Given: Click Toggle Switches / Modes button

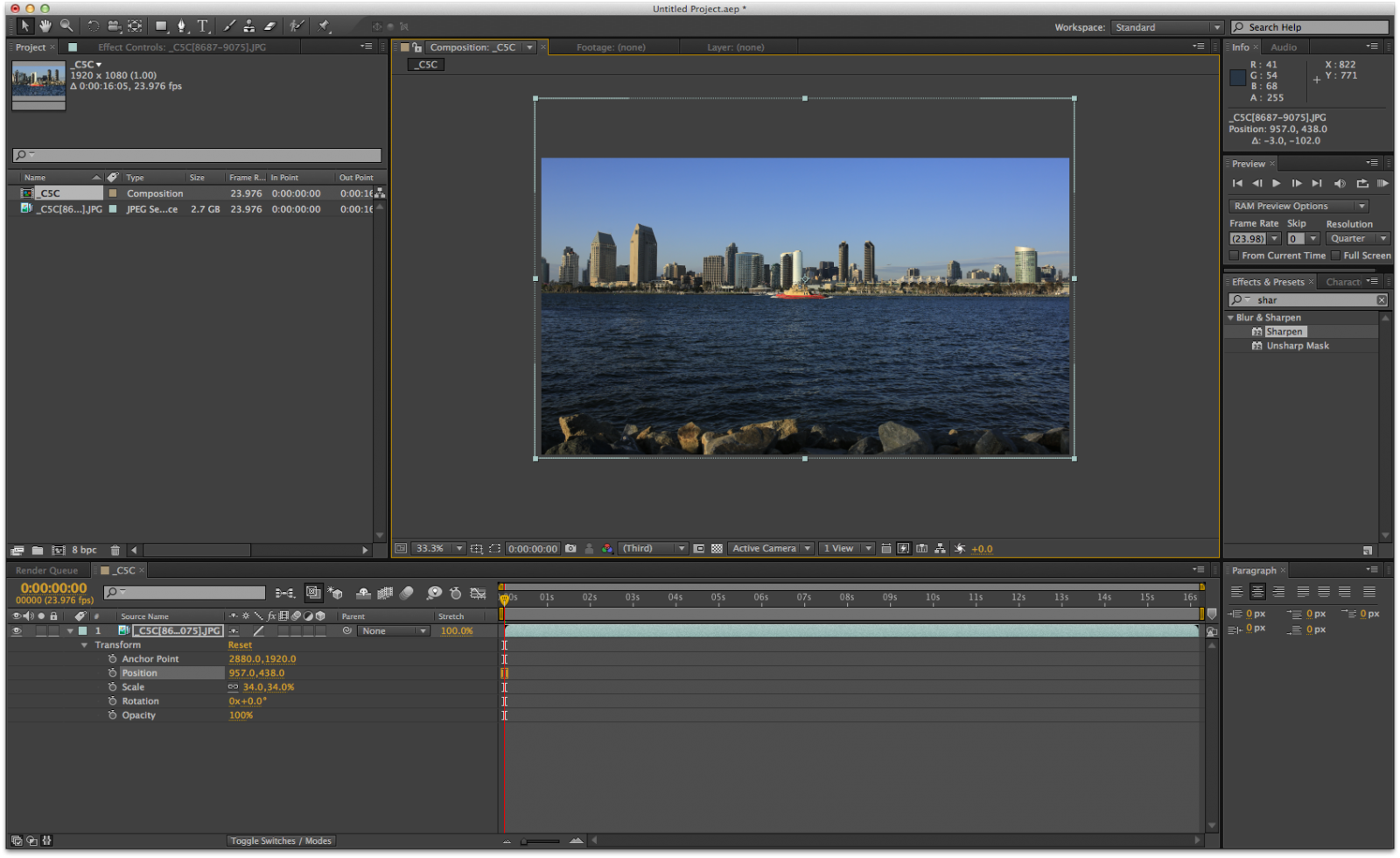Looking at the screenshot, I should 280,840.
